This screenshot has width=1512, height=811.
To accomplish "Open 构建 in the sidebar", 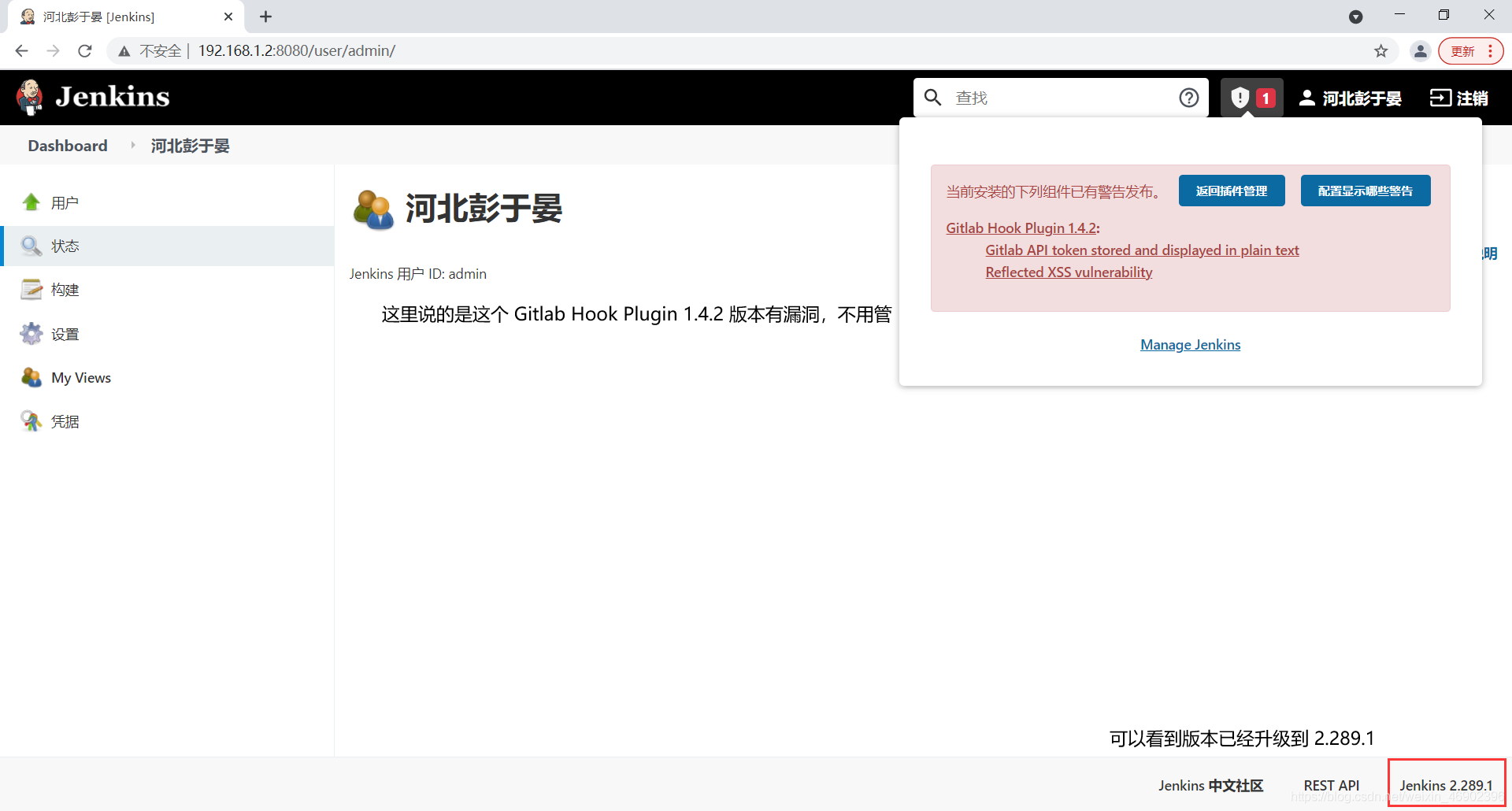I will pos(65,290).
